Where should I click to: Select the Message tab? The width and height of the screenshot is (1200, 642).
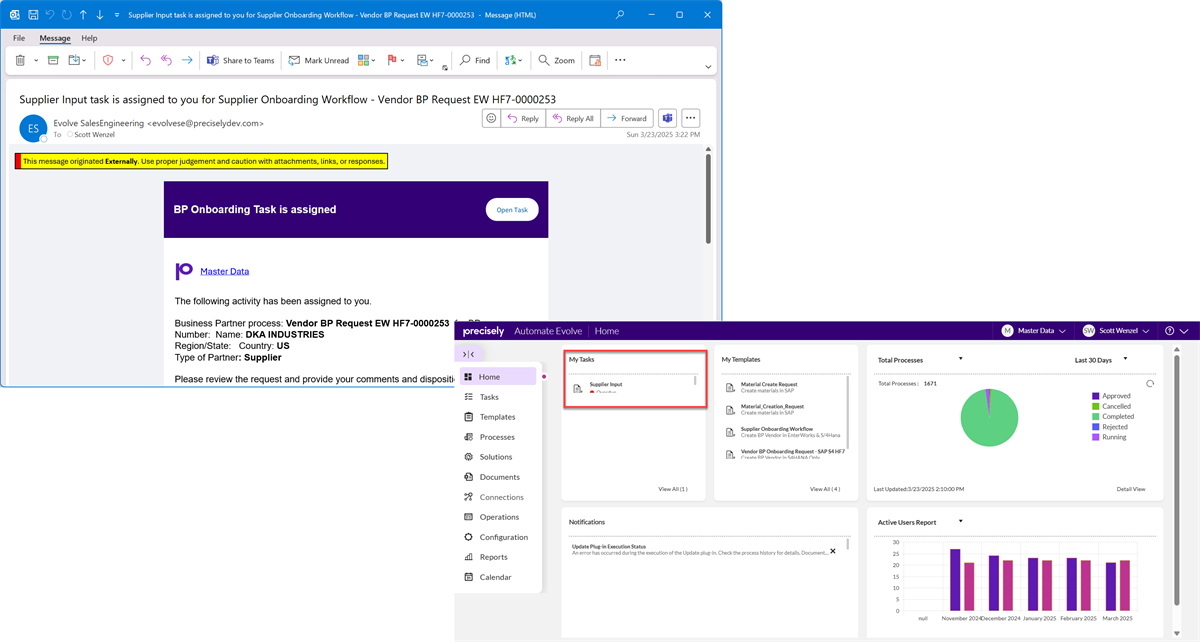tap(55, 38)
